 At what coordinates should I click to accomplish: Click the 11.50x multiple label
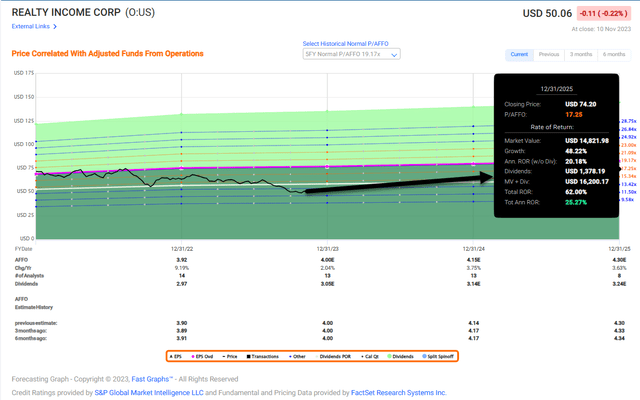629,192
